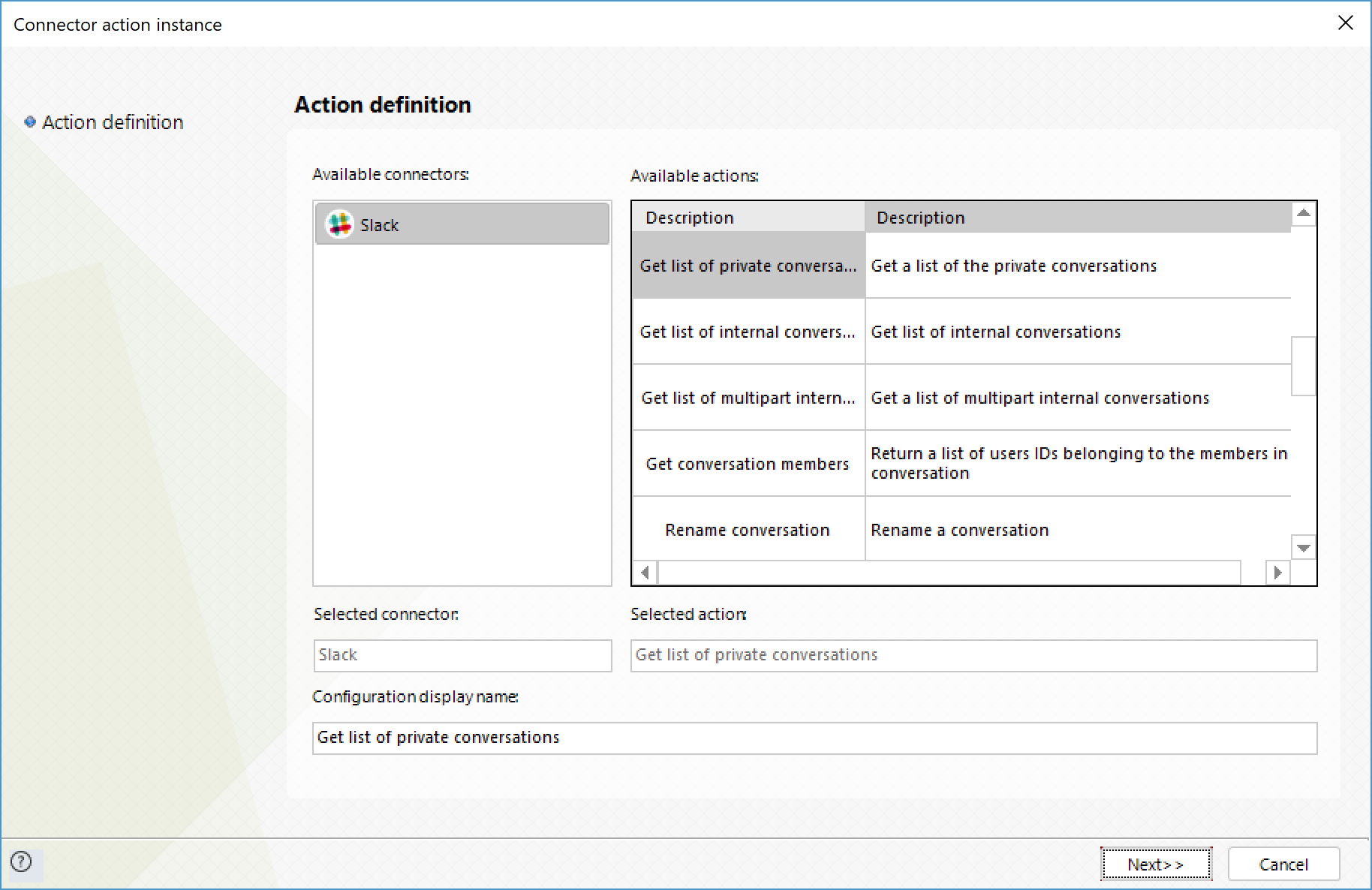1372x890 pixels.
Task: Select Get list of private conversa... row
Action: tap(748, 266)
